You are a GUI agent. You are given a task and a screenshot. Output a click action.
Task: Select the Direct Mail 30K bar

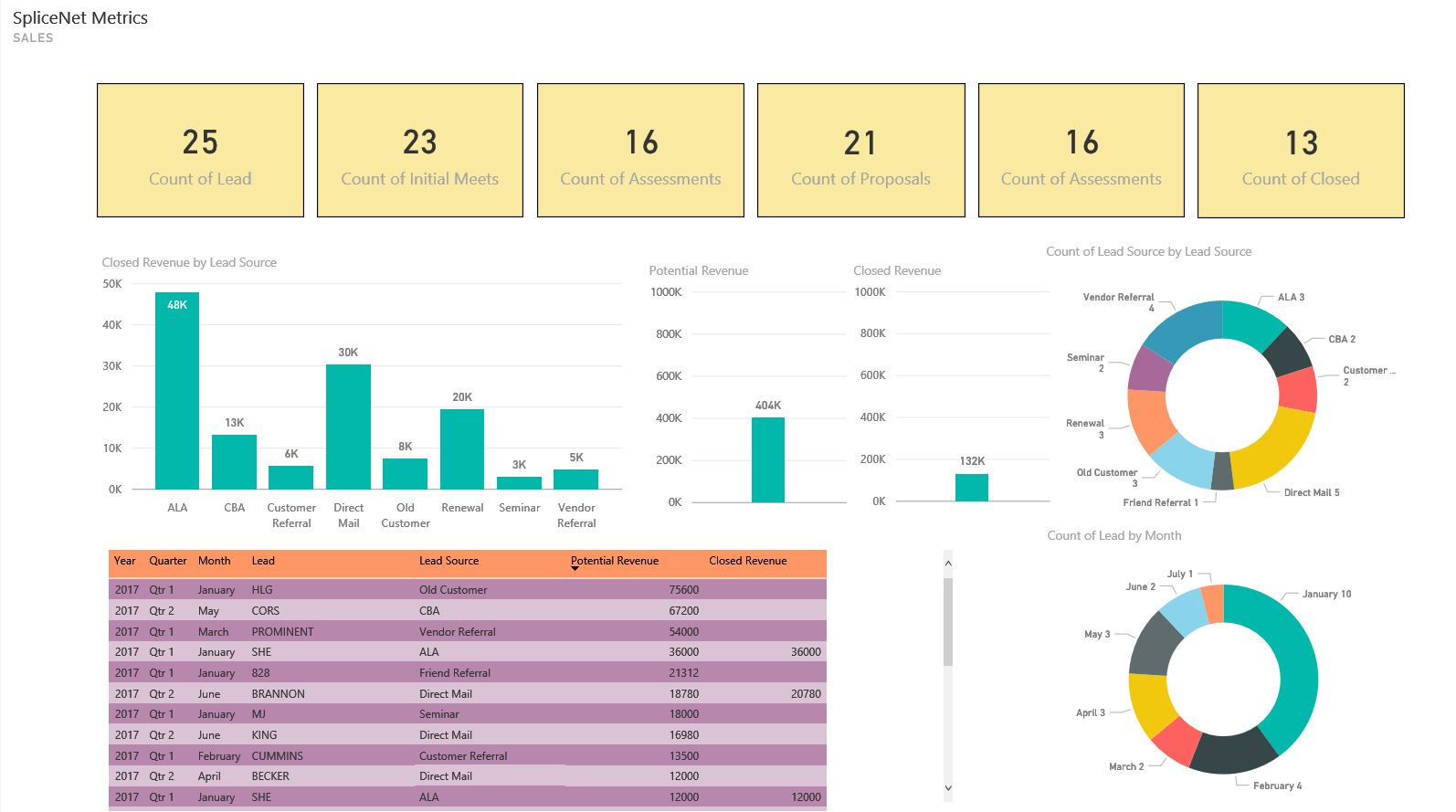coord(348,427)
